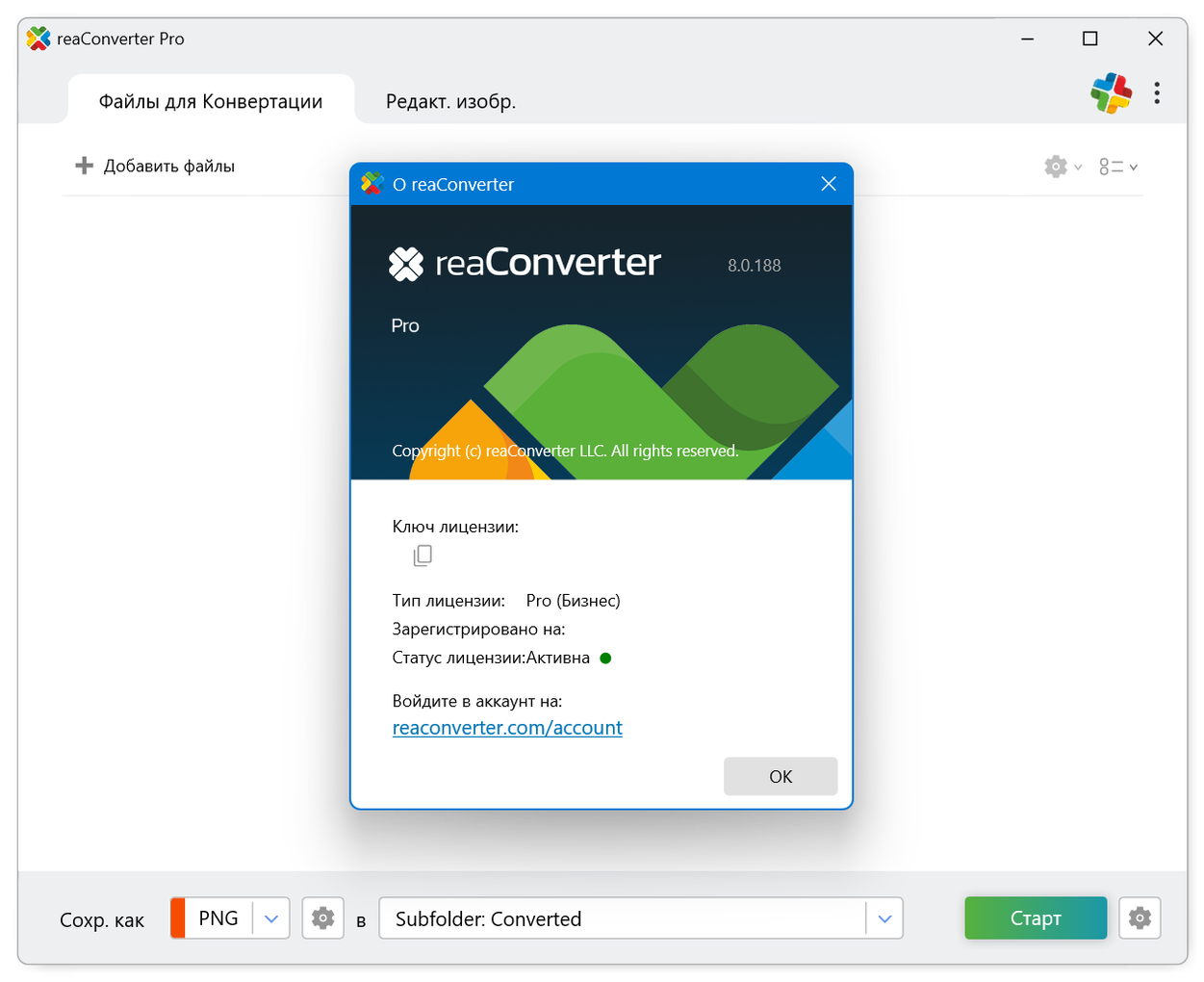Screen dimensions: 1204x982
Task: Close the О reaConverter dialog
Action: click(829, 184)
